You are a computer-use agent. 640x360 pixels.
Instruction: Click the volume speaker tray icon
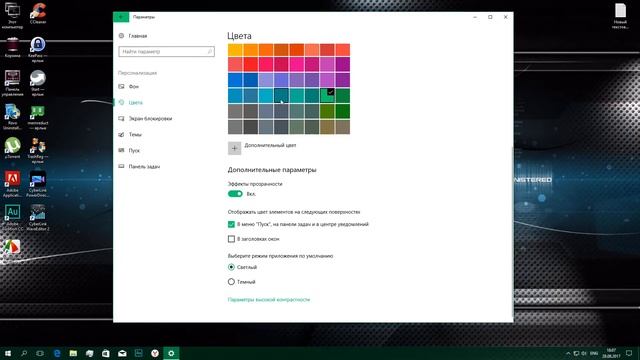tap(584, 353)
